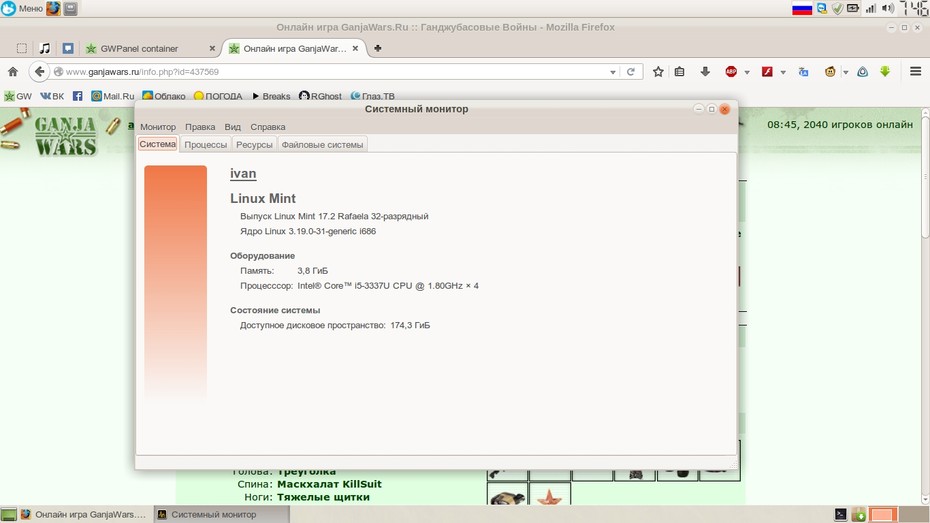Show bookmarks list icon in Firefox toolbar
This screenshot has width=930, height=523.
click(680, 72)
